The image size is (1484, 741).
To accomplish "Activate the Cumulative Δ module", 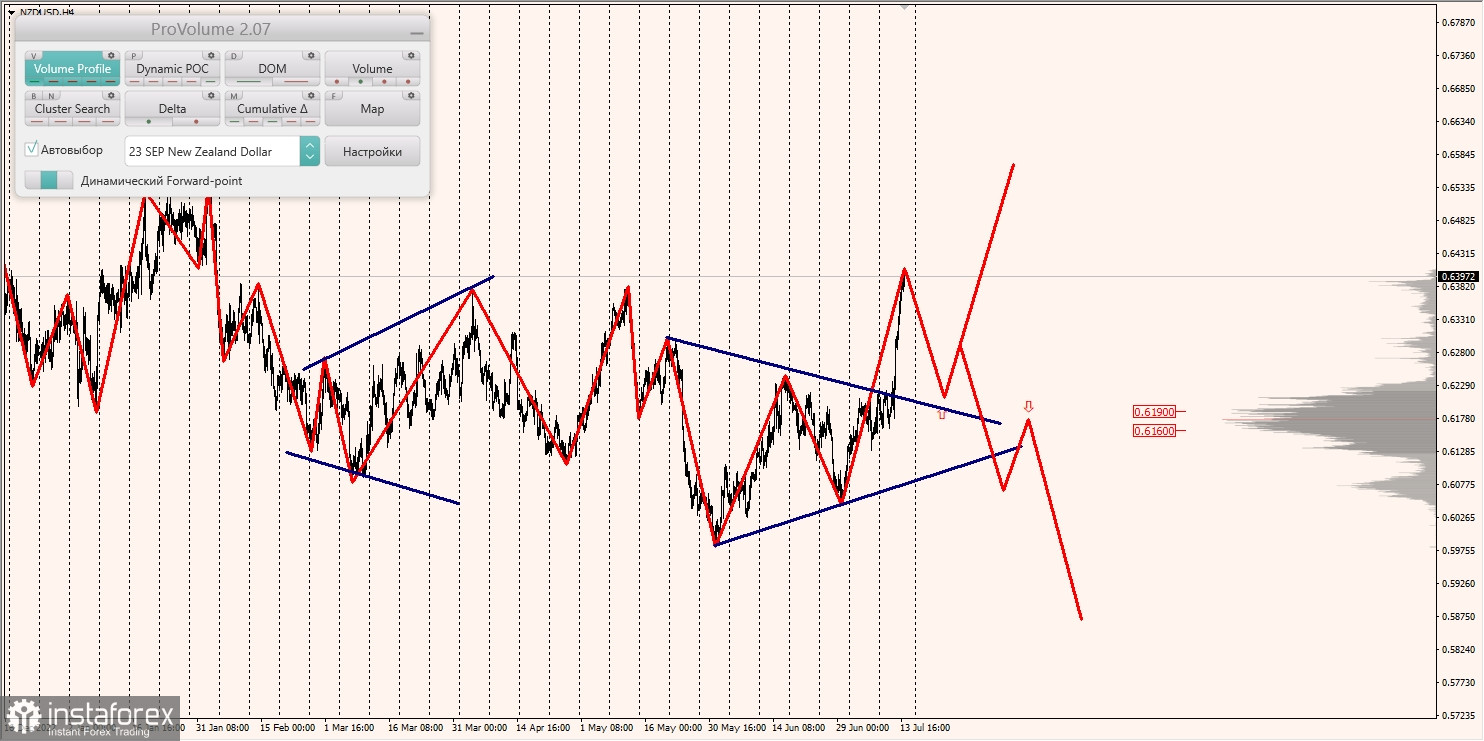I will 272,109.
